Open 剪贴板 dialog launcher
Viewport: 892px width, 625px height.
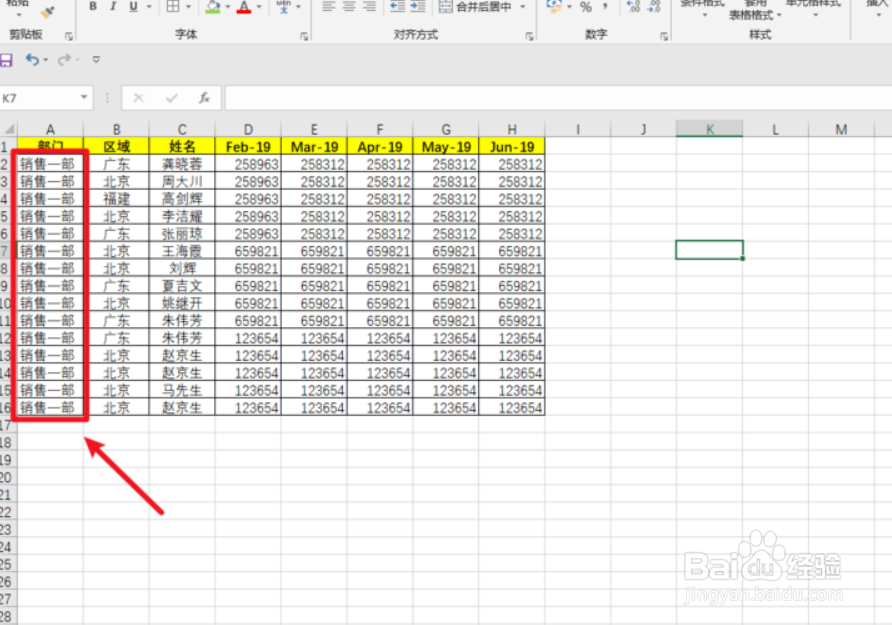coord(69,36)
